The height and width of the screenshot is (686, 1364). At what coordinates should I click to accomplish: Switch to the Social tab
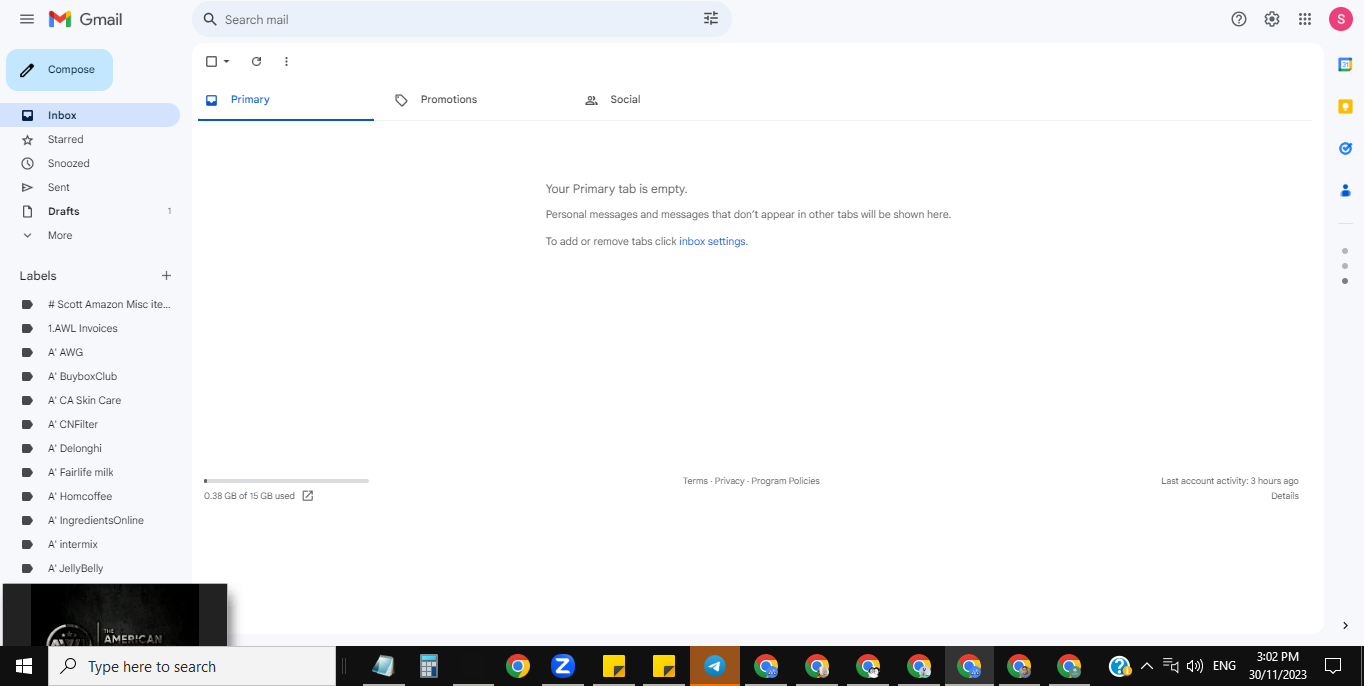[665, 100]
